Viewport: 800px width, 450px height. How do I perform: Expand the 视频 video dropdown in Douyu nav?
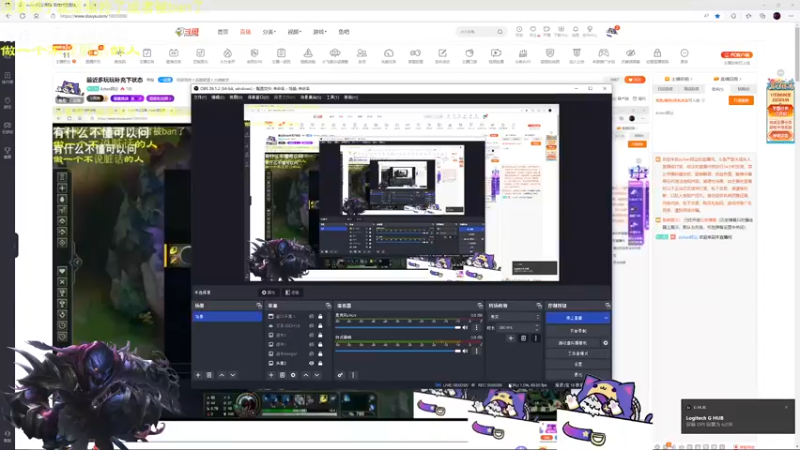(x=294, y=32)
